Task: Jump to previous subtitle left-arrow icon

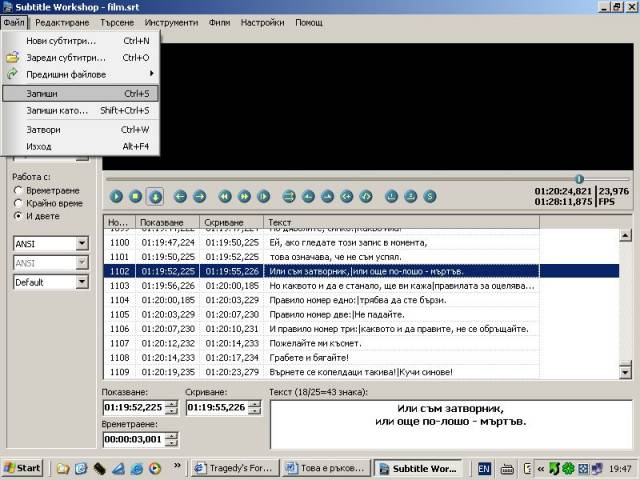Action: (180, 197)
